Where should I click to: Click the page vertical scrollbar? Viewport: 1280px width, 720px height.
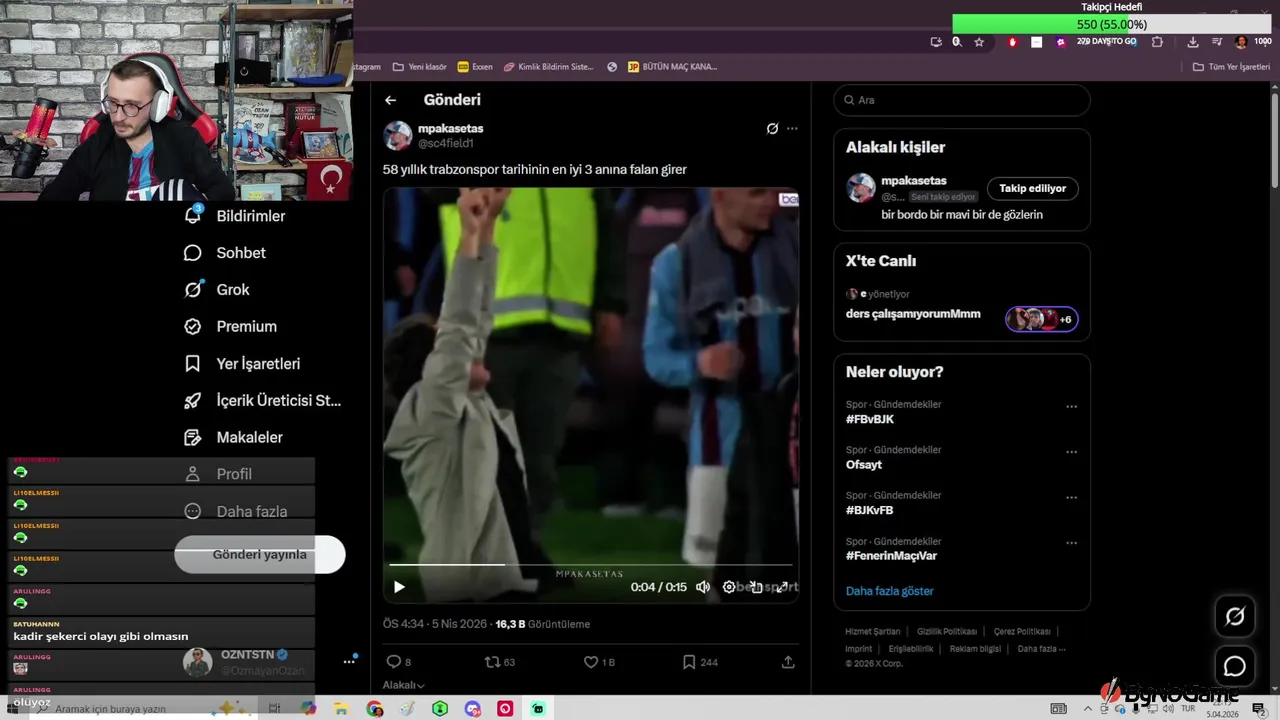tap(1274, 138)
